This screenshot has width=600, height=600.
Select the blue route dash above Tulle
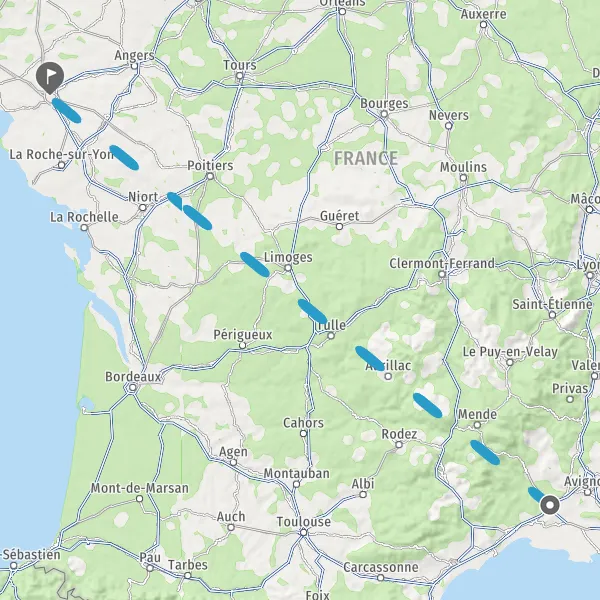click(312, 311)
